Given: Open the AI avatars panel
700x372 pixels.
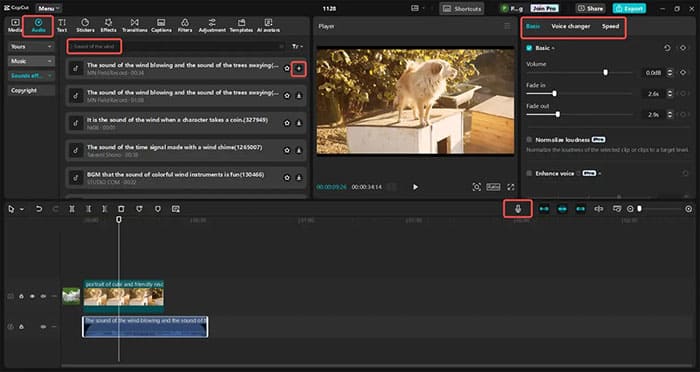Looking at the screenshot, I should 268,25.
